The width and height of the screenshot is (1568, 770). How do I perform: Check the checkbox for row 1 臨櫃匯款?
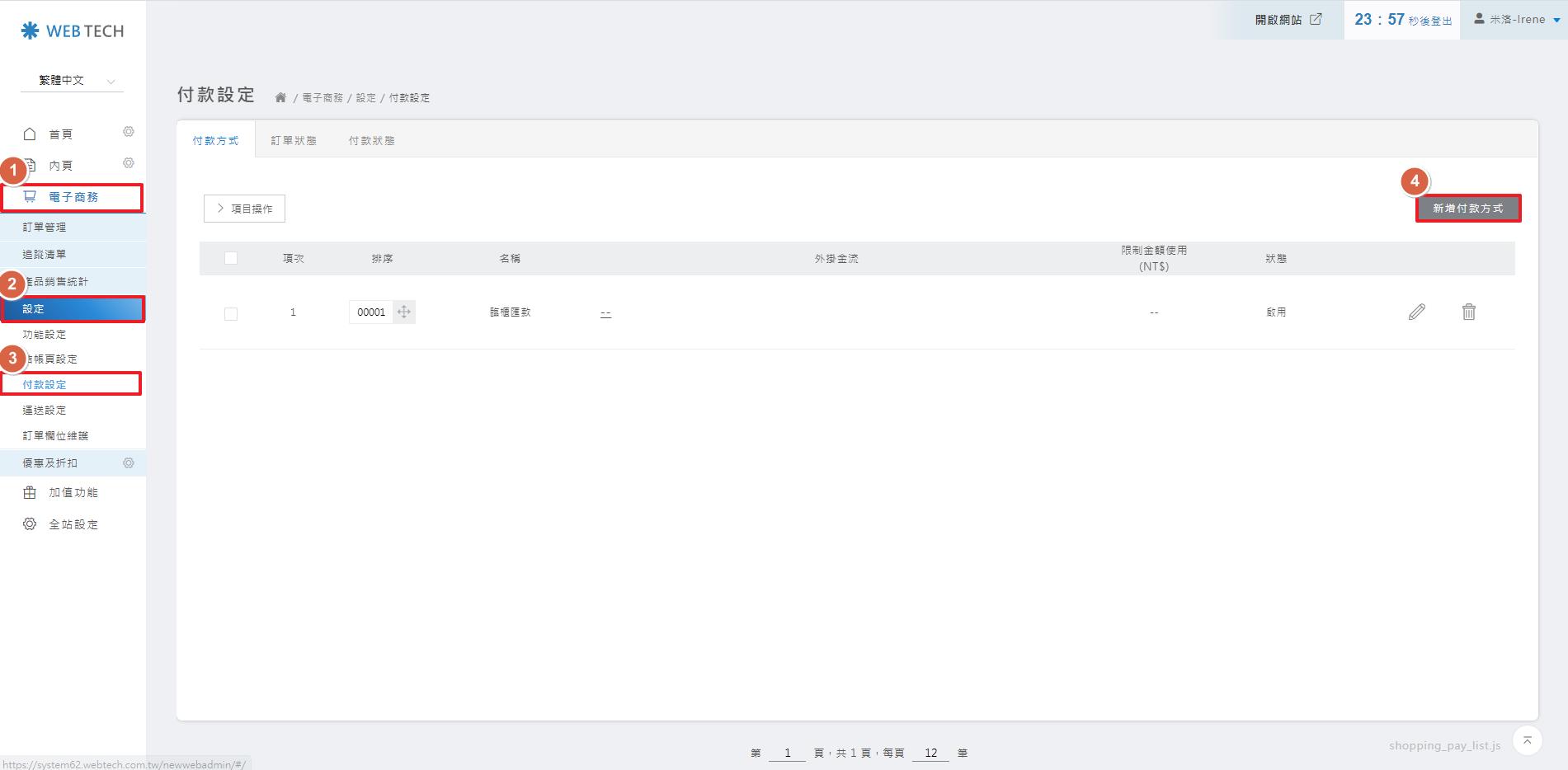tap(231, 313)
